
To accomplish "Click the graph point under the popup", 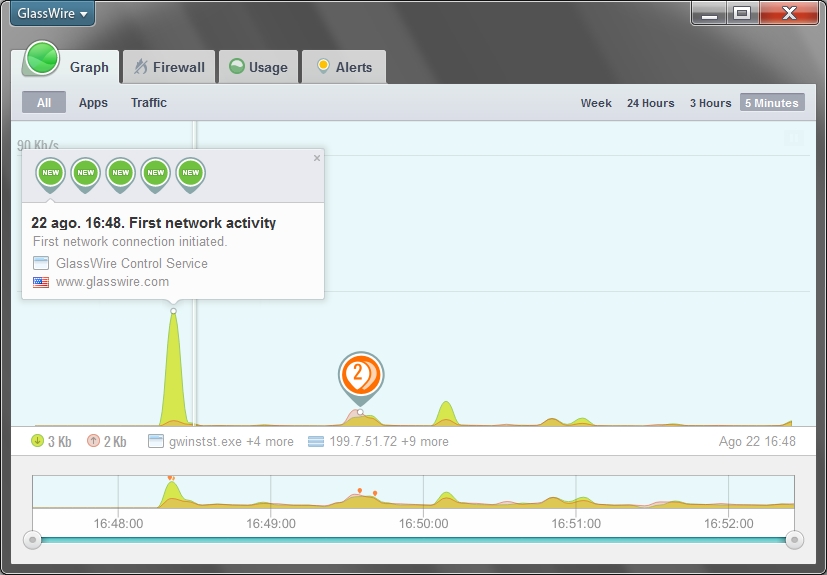I will pos(174,311).
